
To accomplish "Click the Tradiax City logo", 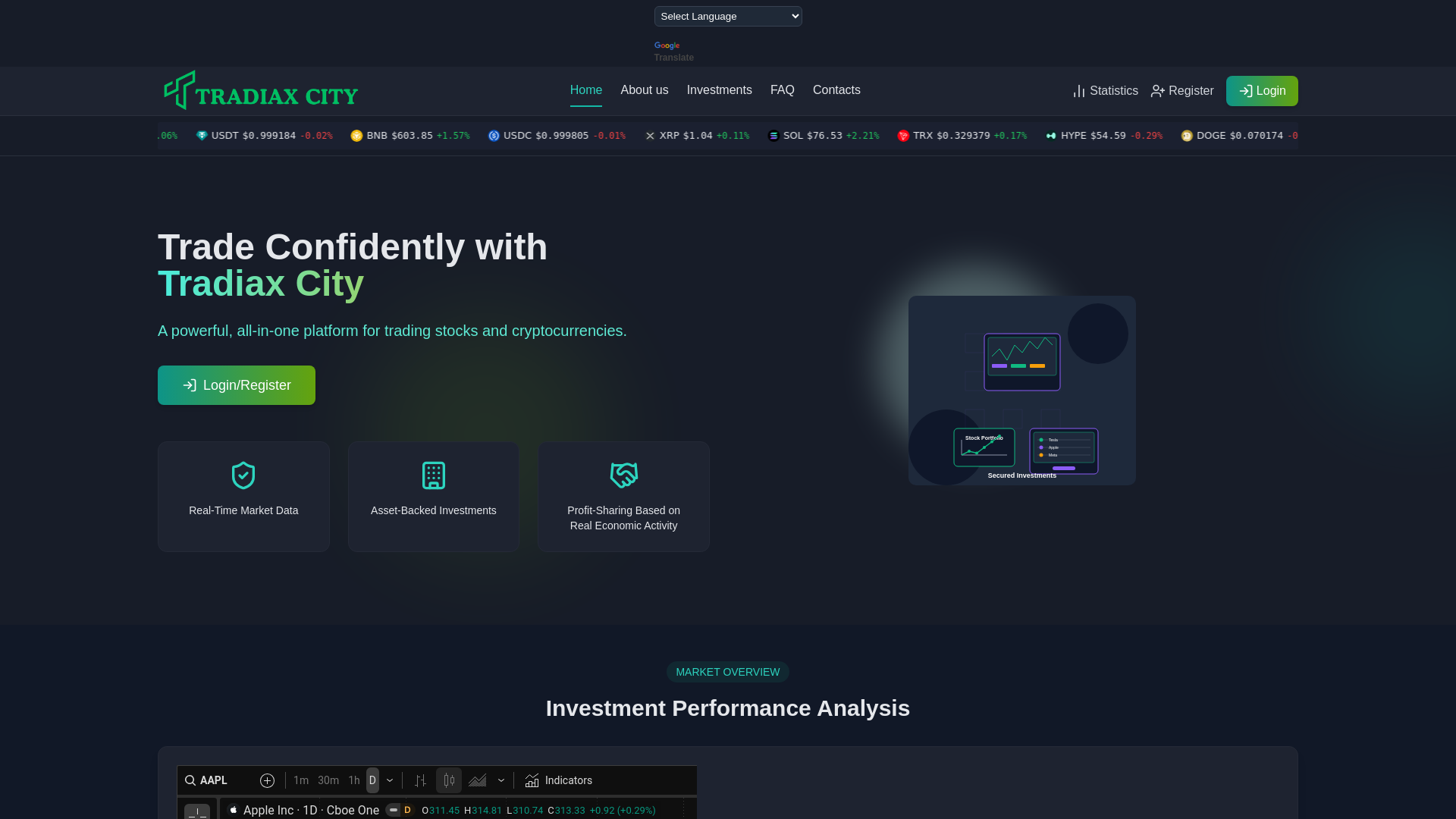I will [261, 90].
